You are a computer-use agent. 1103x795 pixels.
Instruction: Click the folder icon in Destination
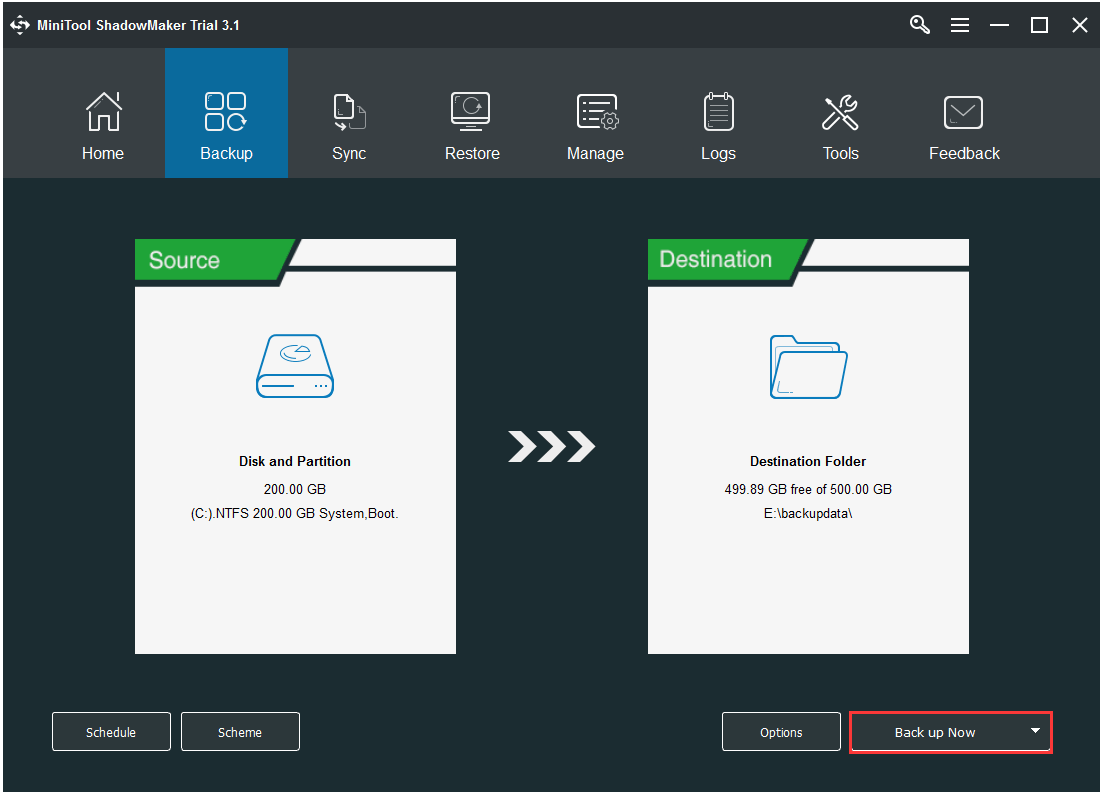(x=808, y=367)
